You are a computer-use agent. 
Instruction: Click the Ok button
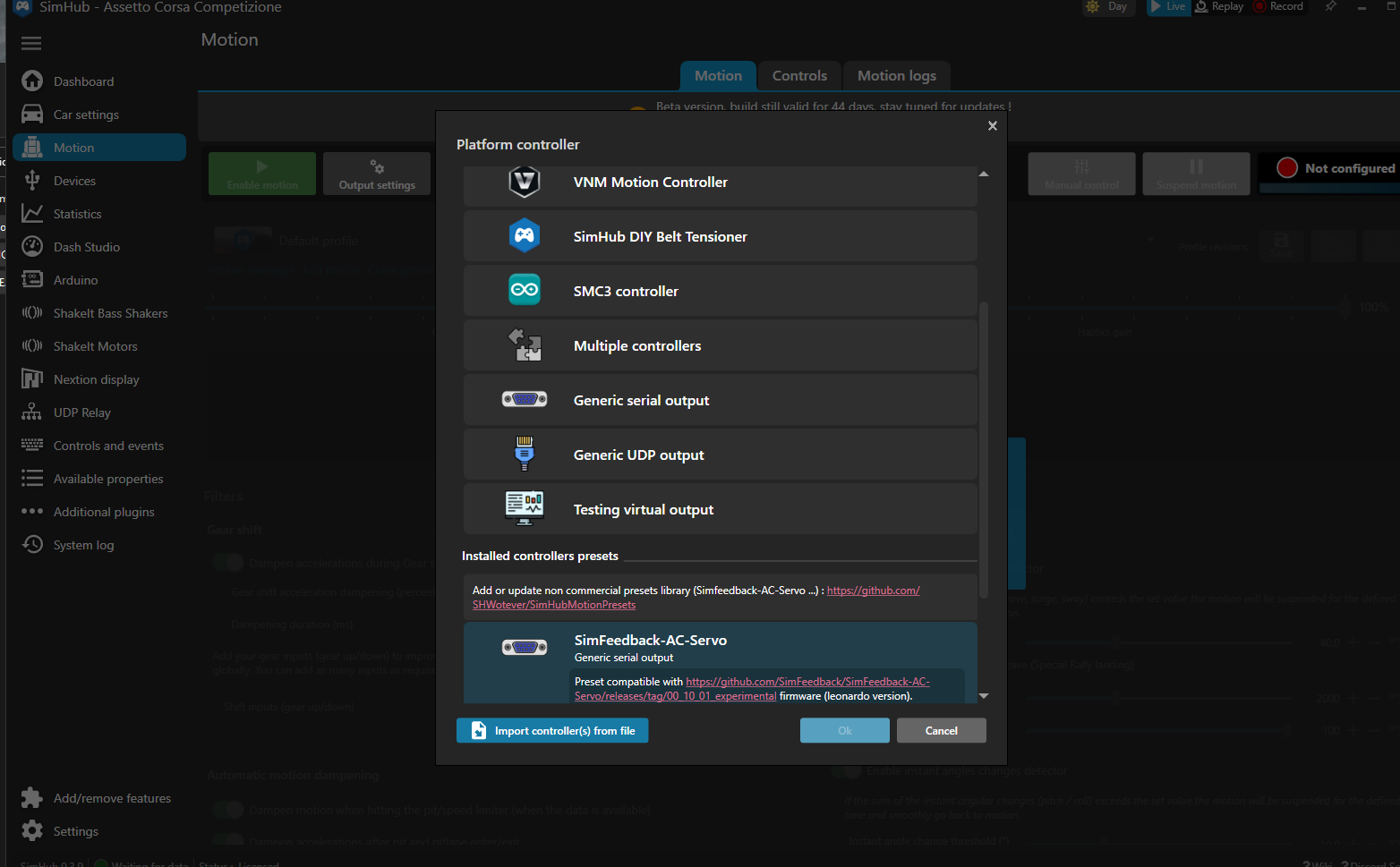845,731
